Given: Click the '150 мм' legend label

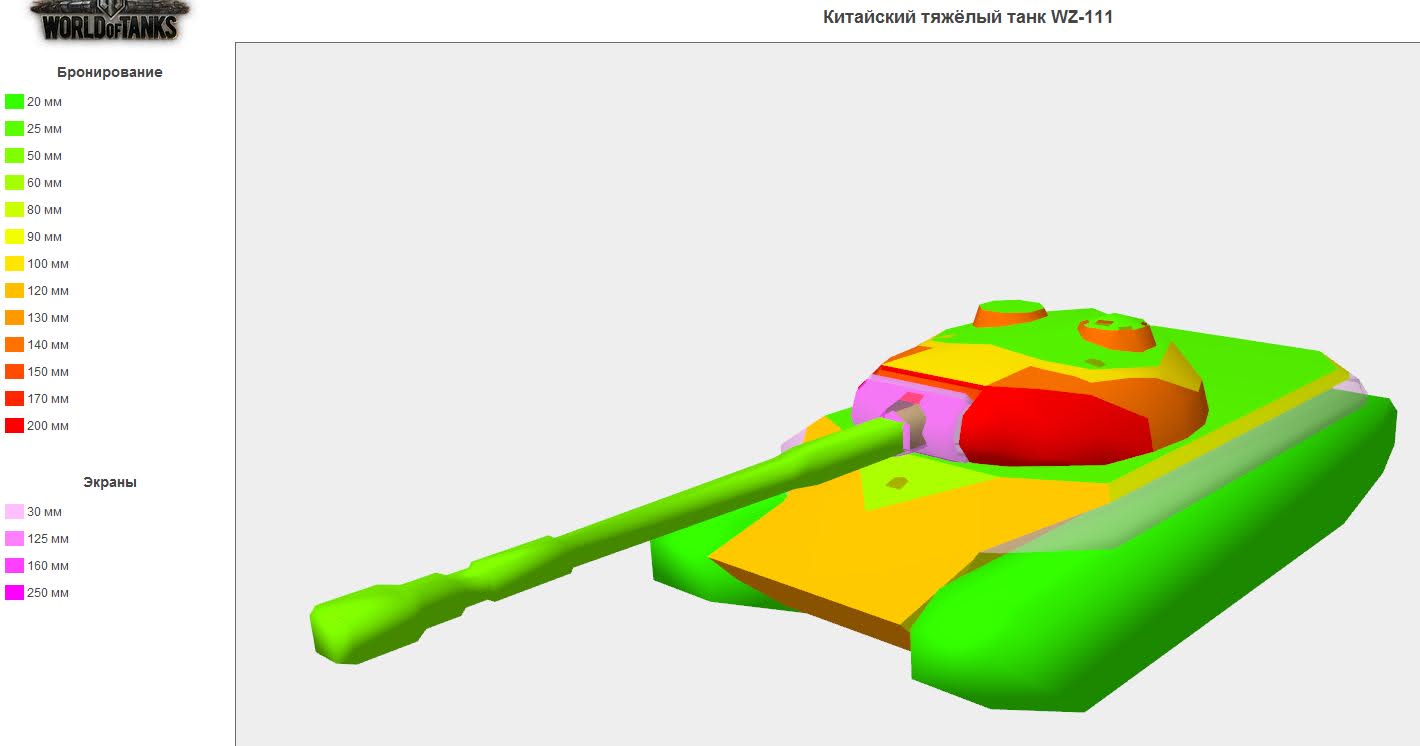Looking at the screenshot, I should (x=48, y=372).
